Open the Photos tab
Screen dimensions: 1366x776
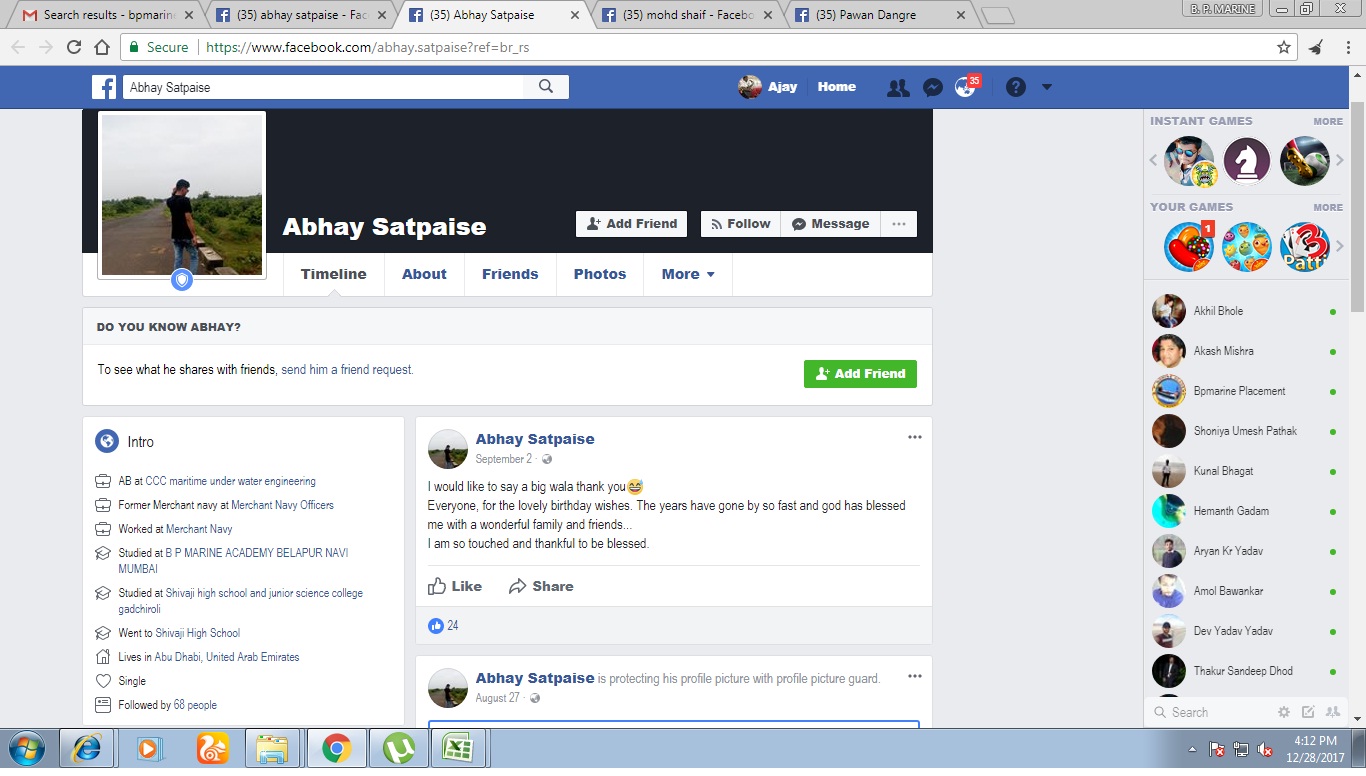600,274
